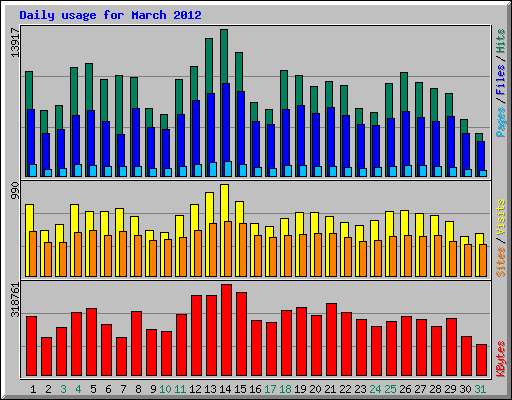Click day label 25 on the x-axis

pyautogui.click(x=390, y=389)
